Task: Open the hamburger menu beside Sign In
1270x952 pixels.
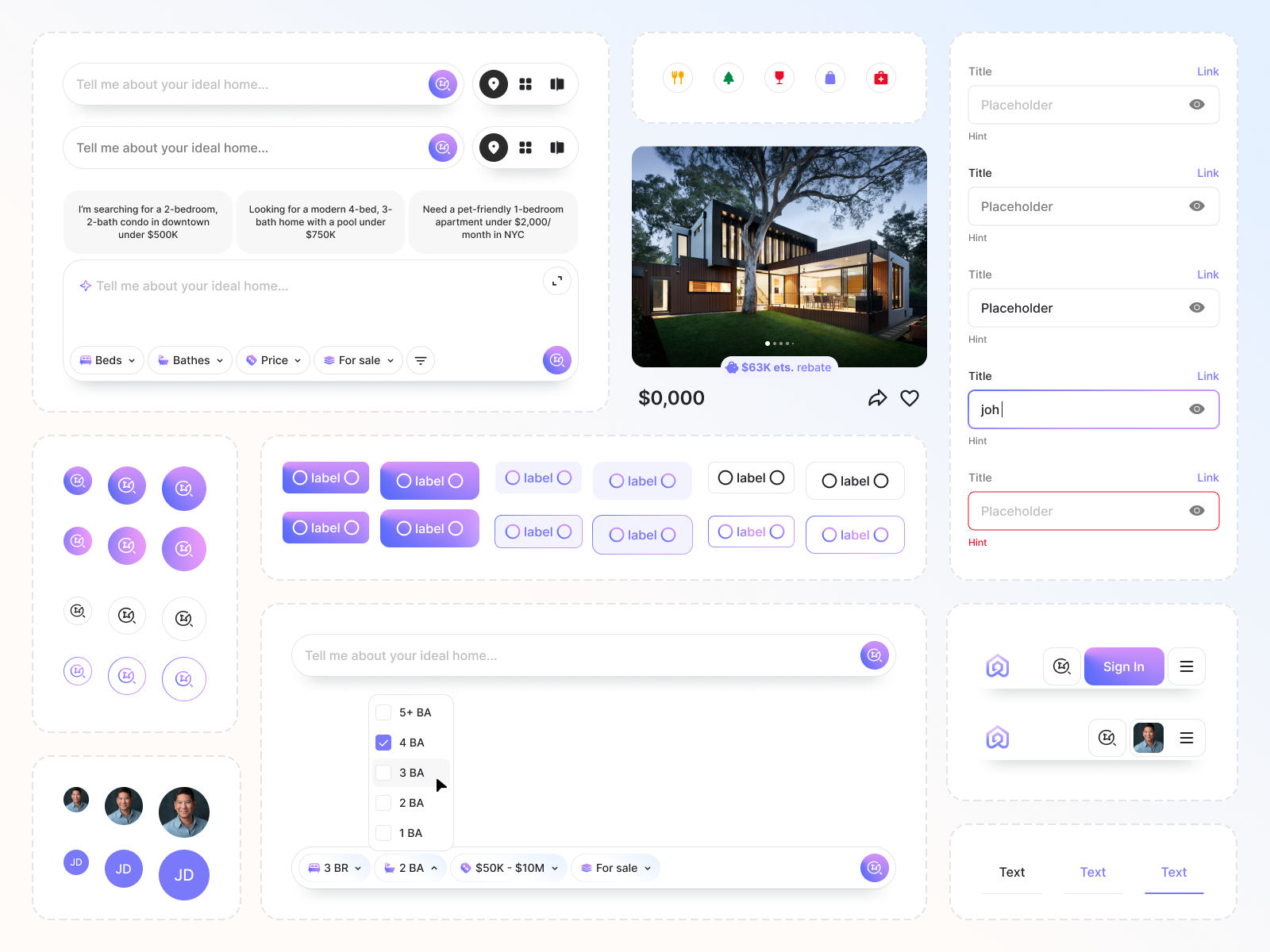Action: 1187,666
